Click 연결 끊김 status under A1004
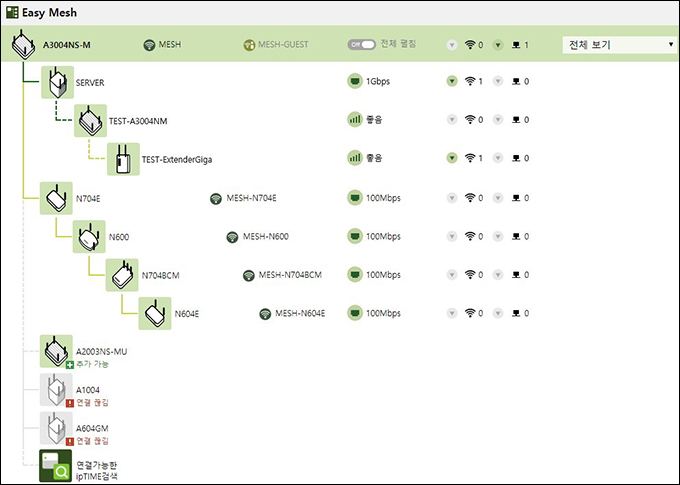This screenshot has height=485, width=680. click(92, 403)
